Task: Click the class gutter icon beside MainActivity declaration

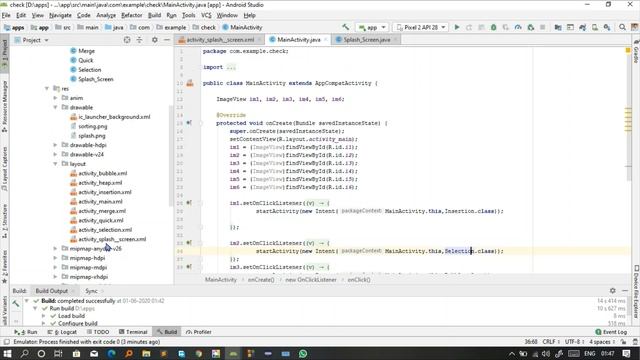Action: click(x=190, y=83)
